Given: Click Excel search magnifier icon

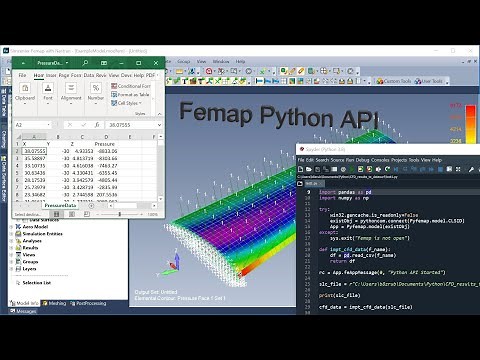Looking at the screenshot, I should point(85,63).
